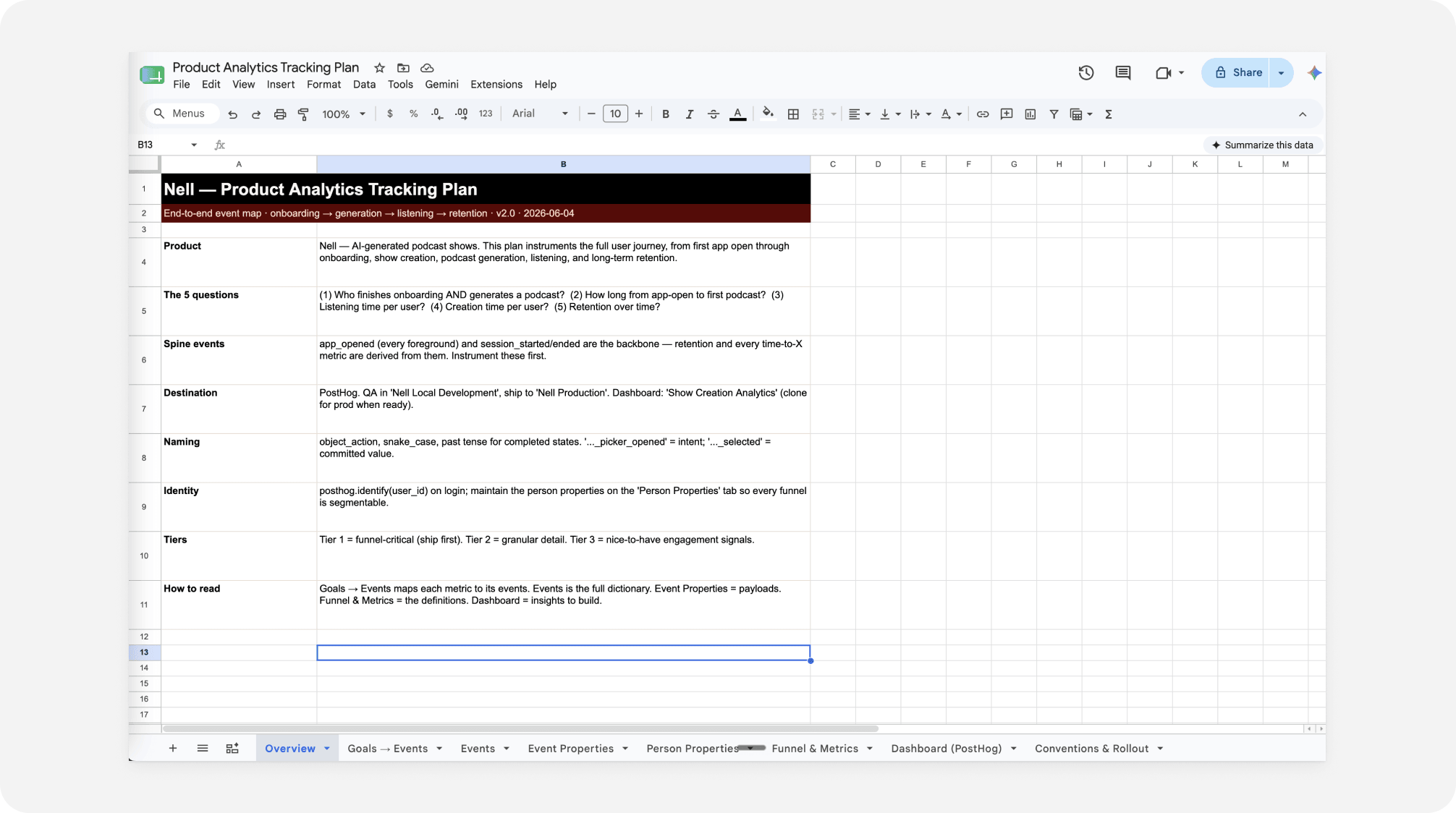This screenshot has width=1456, height=813.
Task: Decrease decimal places icon
Action: pos(437,114)
